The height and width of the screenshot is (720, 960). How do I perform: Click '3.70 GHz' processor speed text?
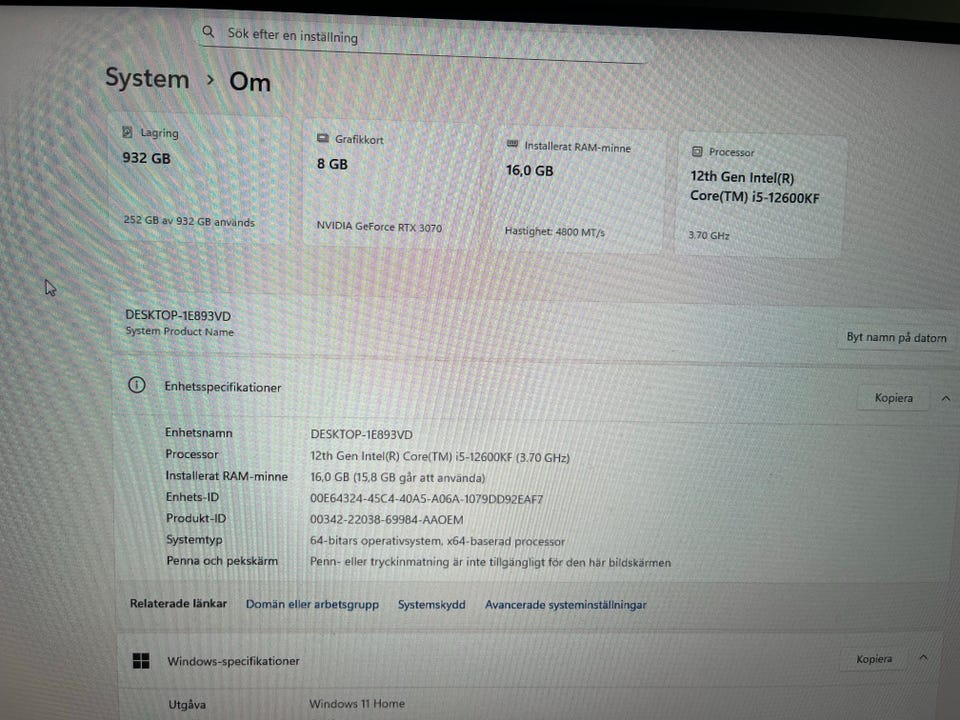(x=708, y=235)
